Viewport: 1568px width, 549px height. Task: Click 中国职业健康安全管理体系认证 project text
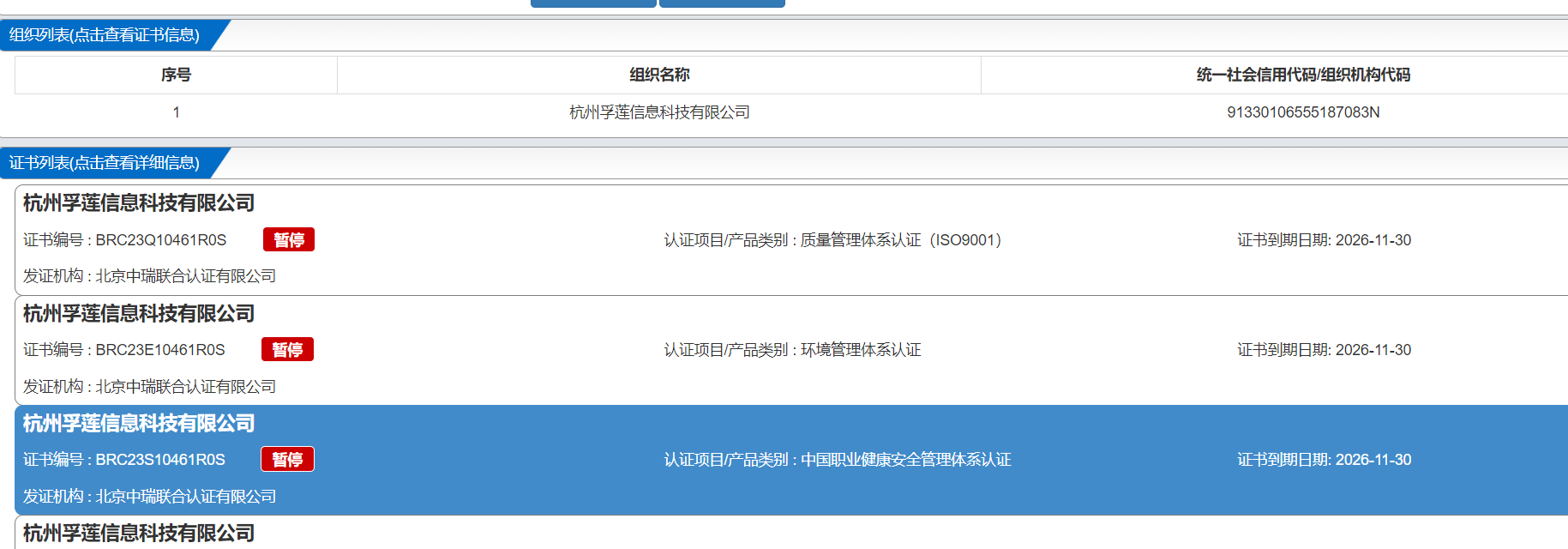906,460
